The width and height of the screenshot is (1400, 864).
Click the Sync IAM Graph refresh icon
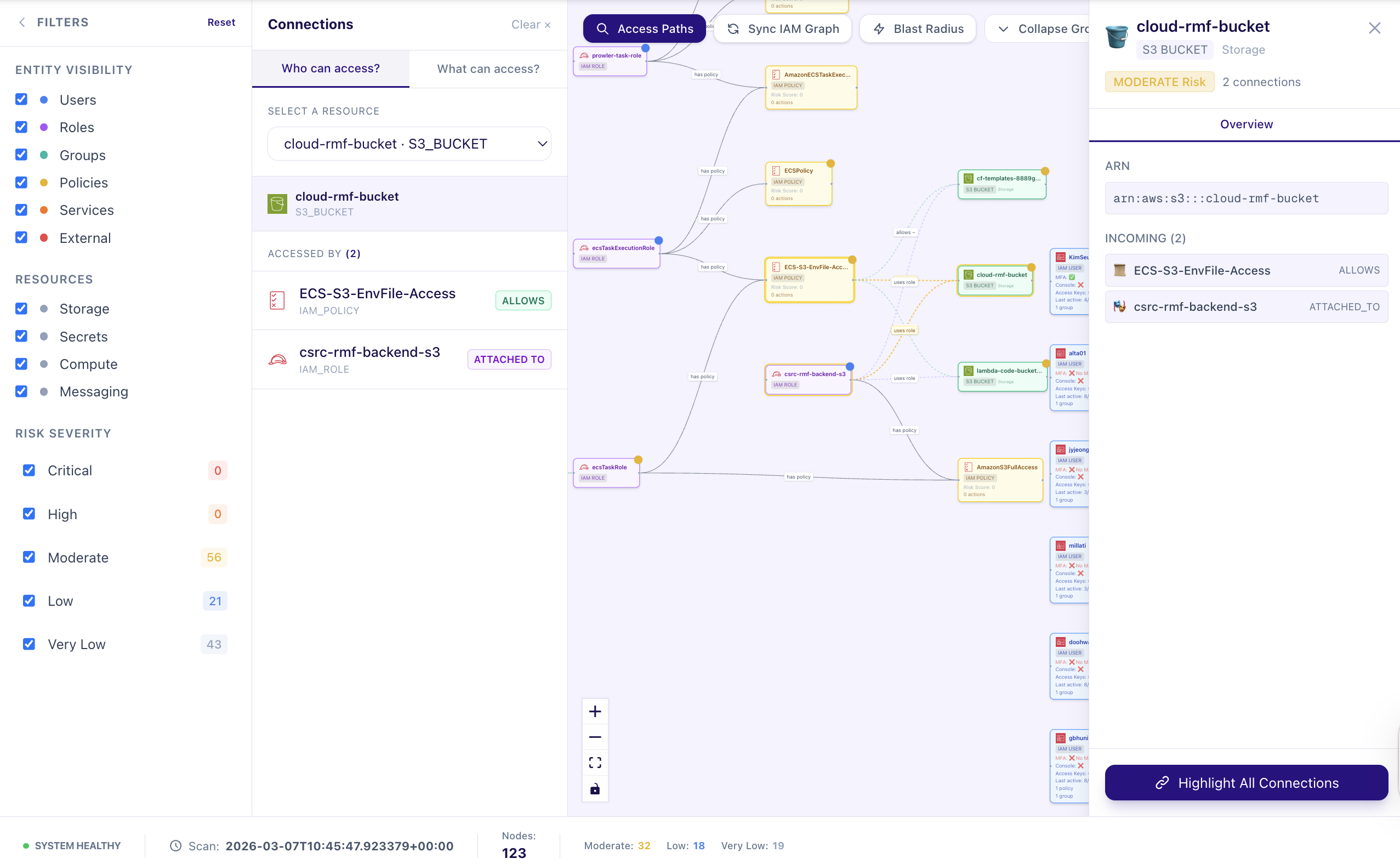733,29
